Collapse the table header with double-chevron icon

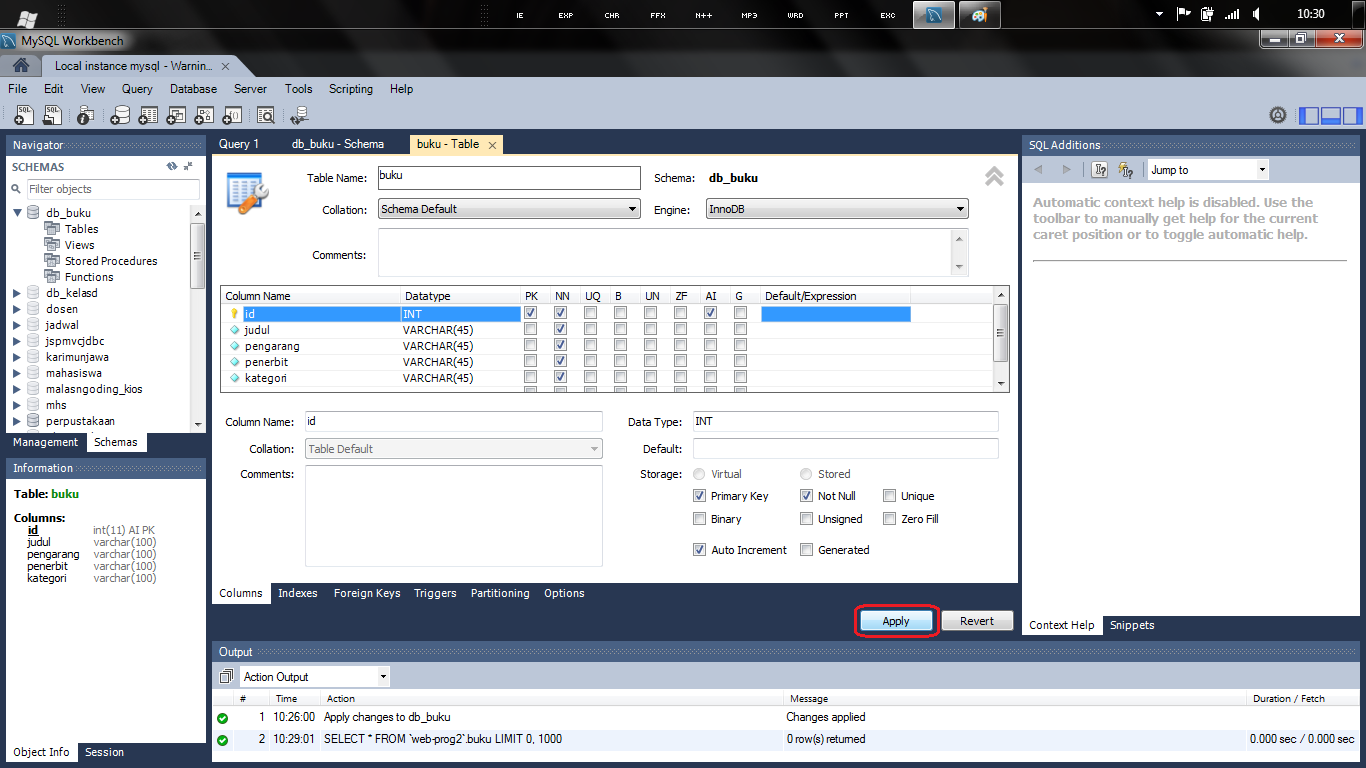(x=994, y=176)
